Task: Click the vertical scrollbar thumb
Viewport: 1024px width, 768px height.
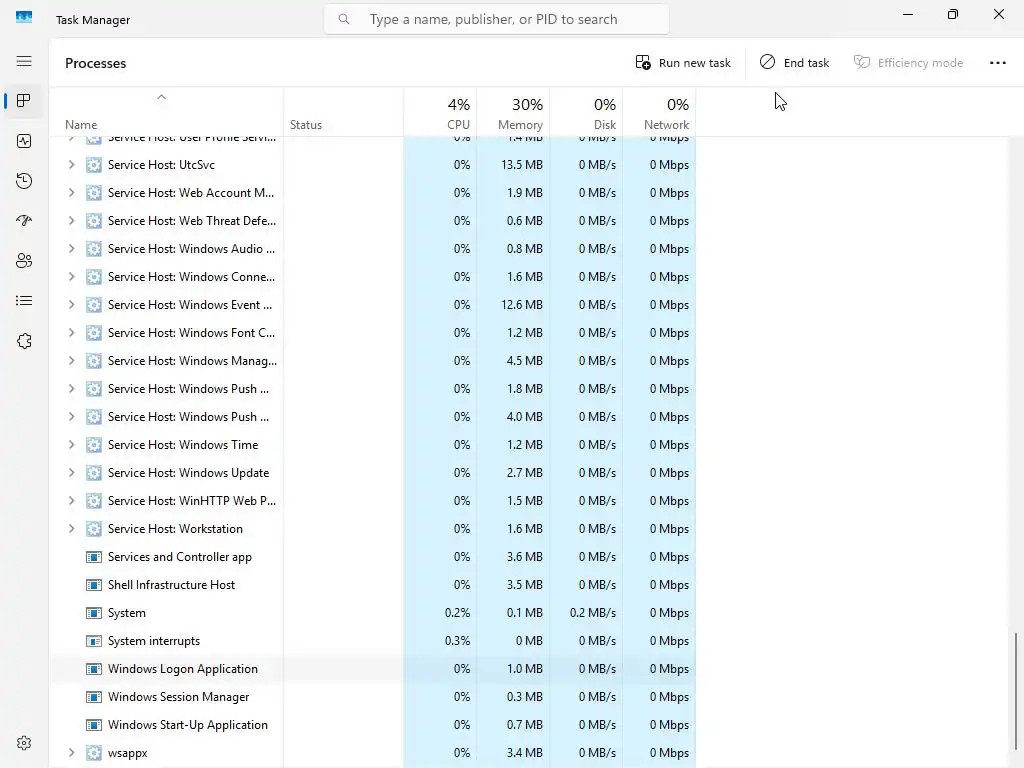Action: (x=1016, y=692)
